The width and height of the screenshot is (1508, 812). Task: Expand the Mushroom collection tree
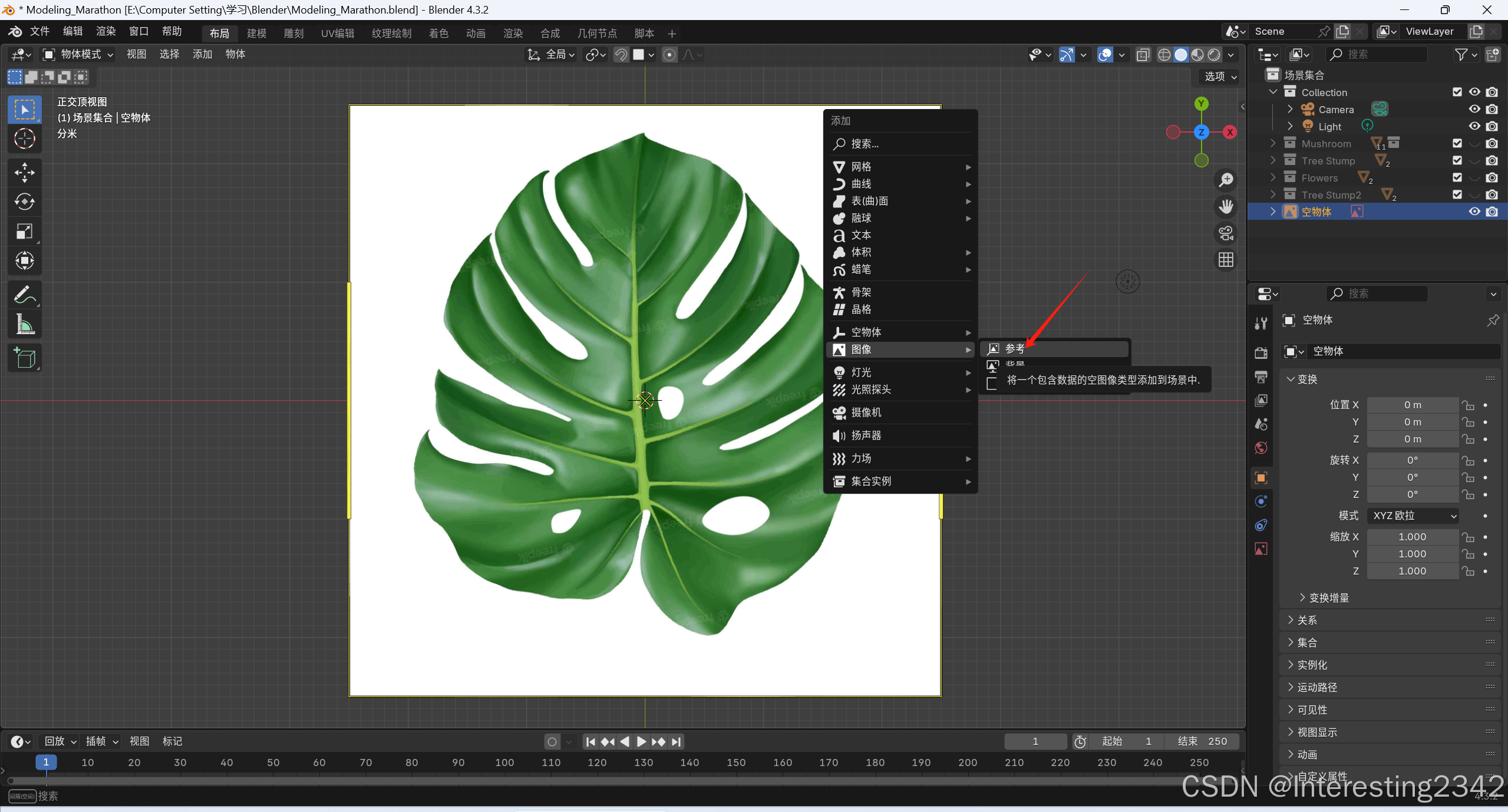coord(1273,143)
